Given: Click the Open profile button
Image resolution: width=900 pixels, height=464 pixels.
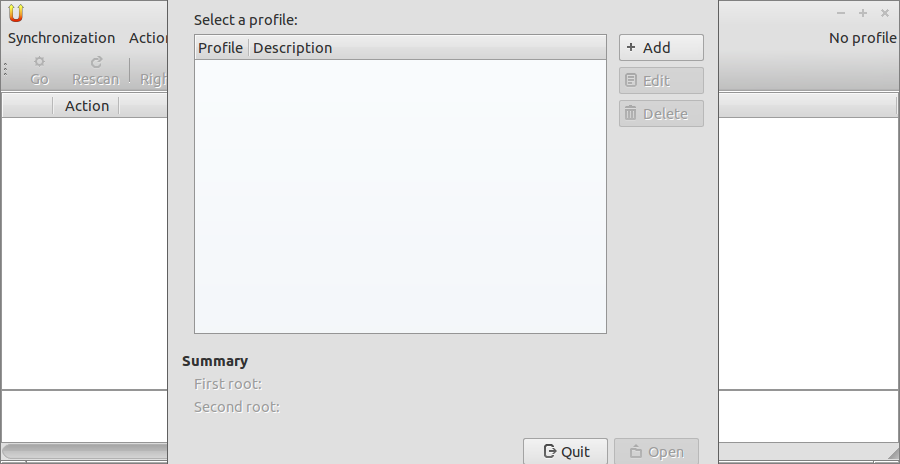Looking at the screenshot, I should point(657,451).
